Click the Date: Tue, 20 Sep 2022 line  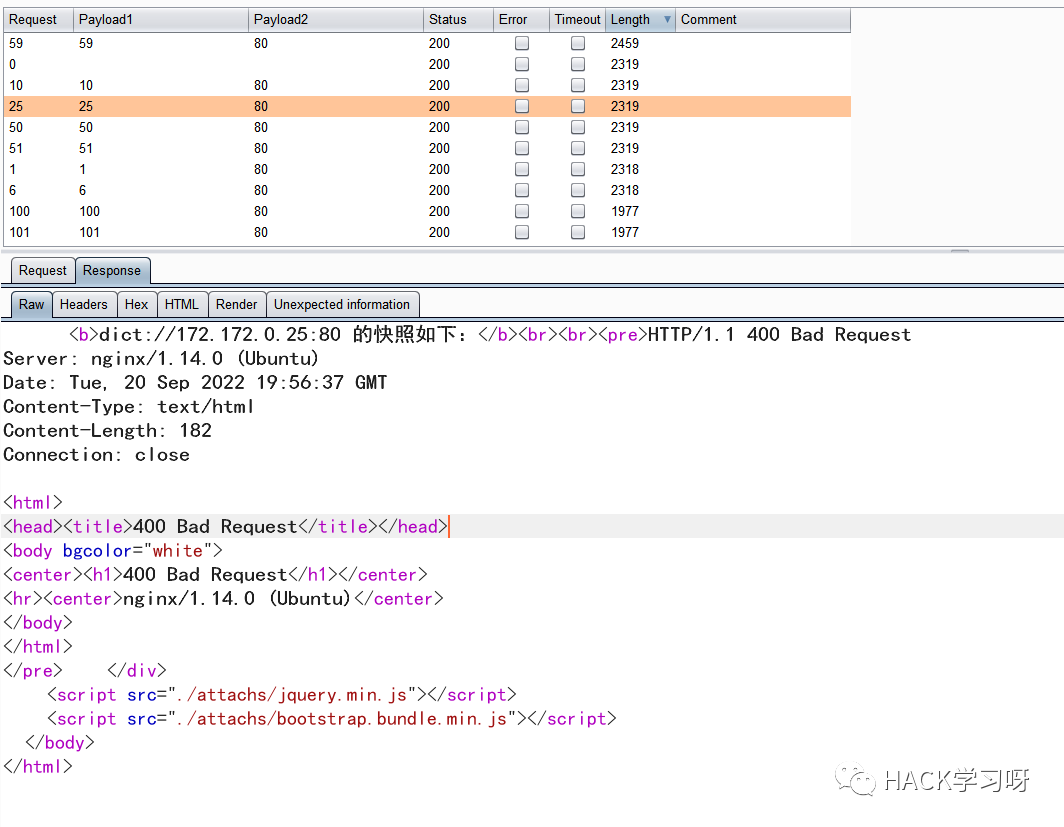point(195,383)
